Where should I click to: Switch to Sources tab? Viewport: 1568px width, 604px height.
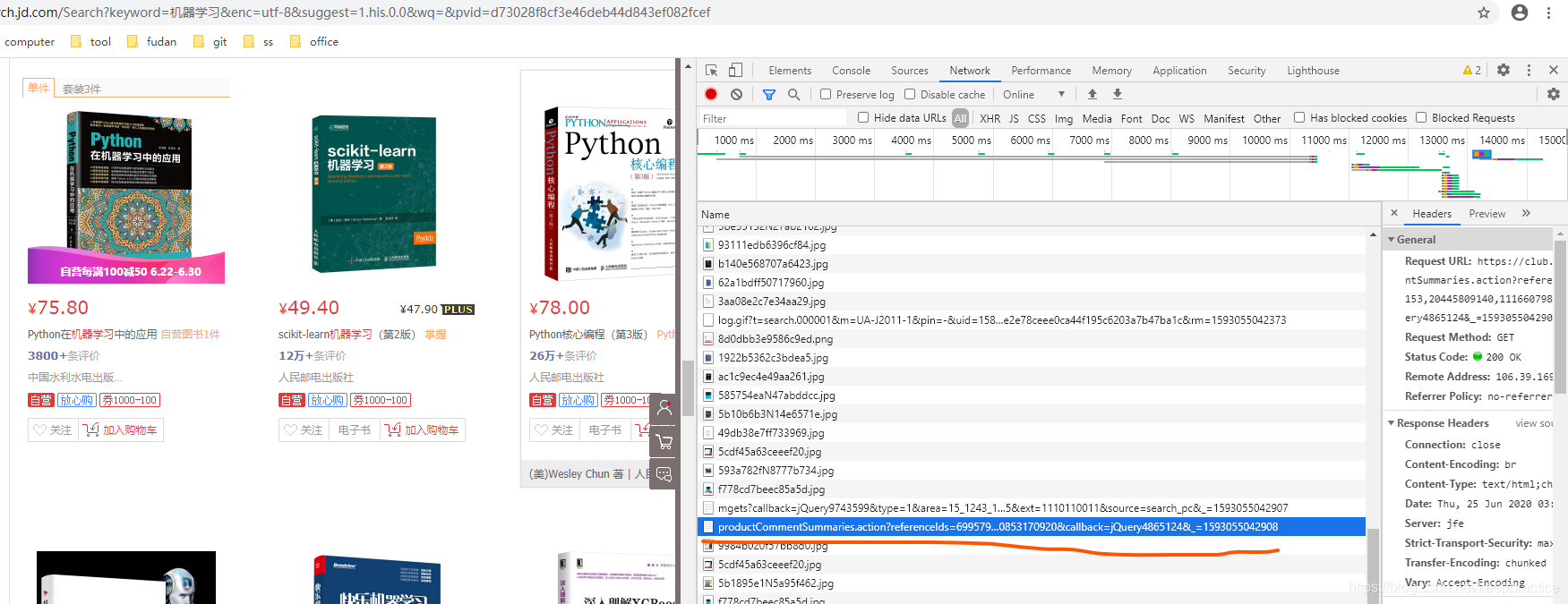coord(909,71)
